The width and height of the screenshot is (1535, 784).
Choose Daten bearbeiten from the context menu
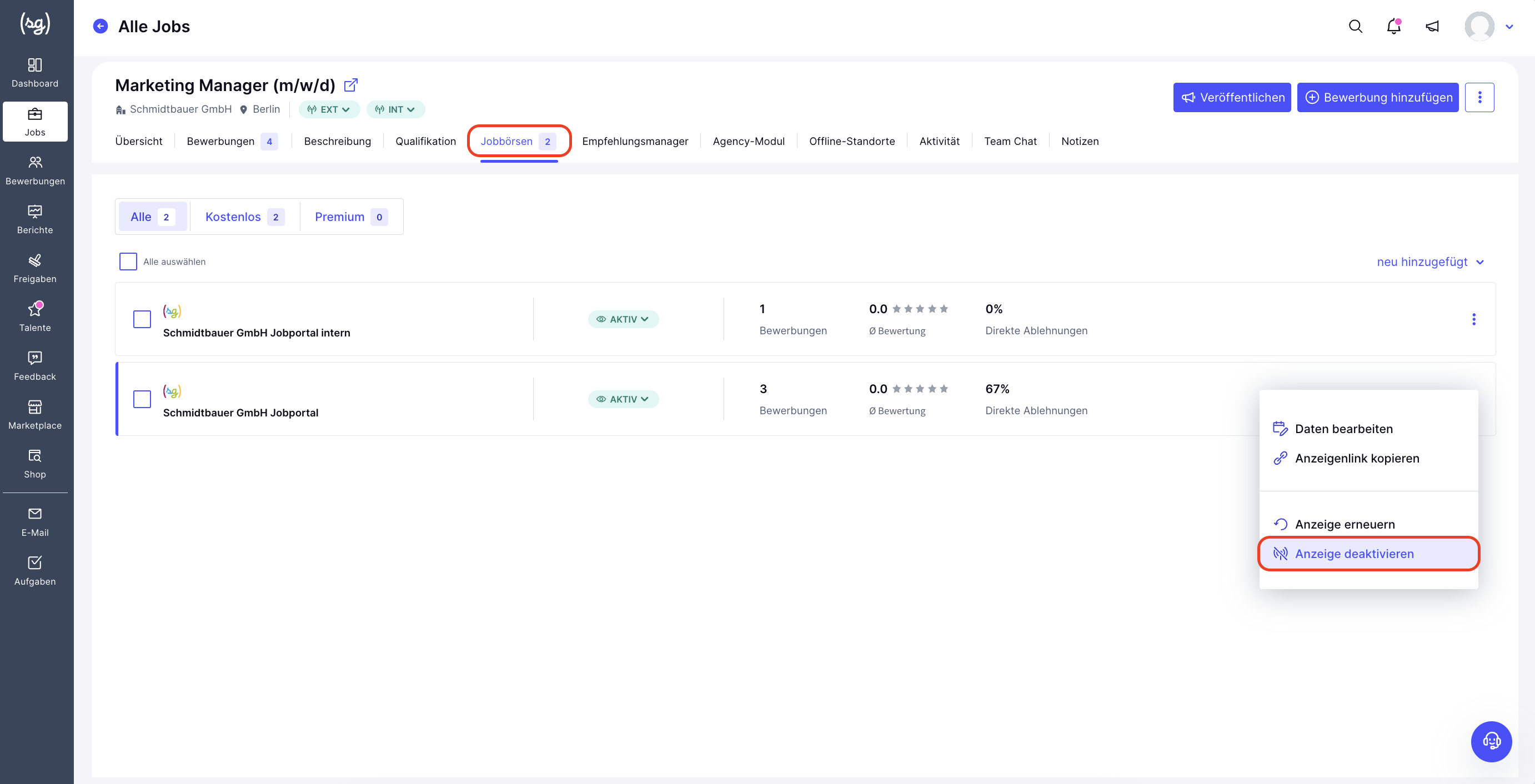point(1368,429)
